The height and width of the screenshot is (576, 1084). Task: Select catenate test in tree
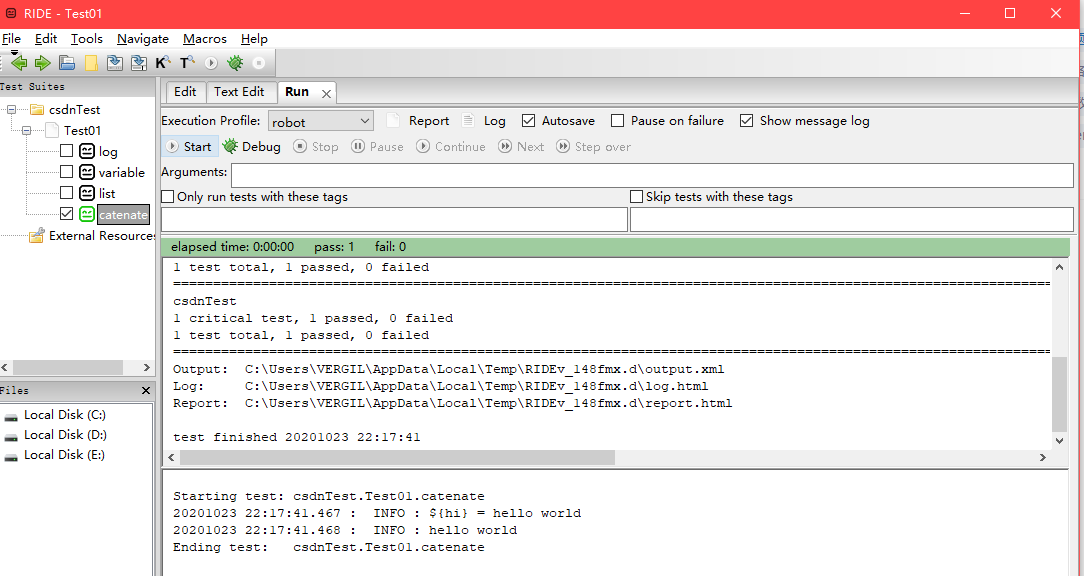point(123,214)
